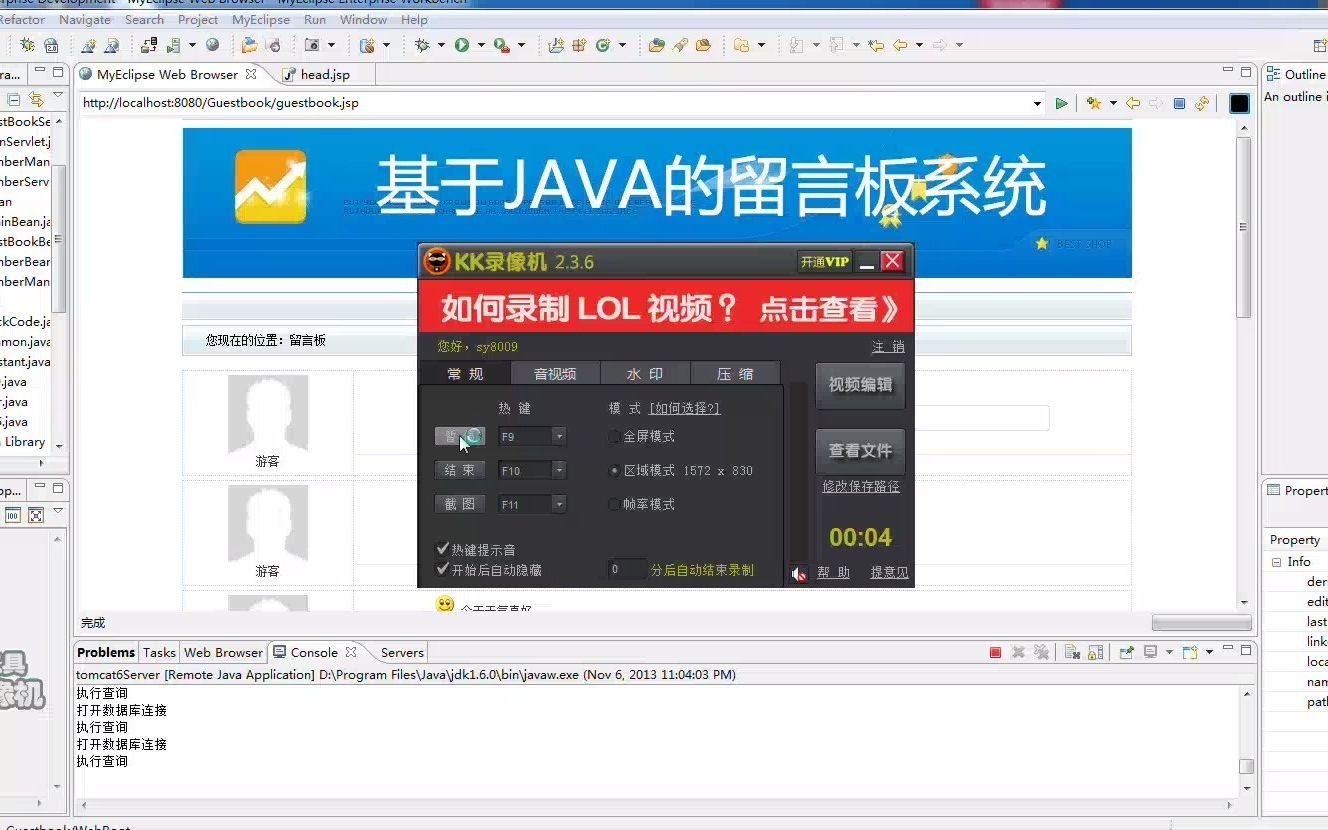Open the F10 hotkey dropdown

pyautogui.click(x=559, y=471)
